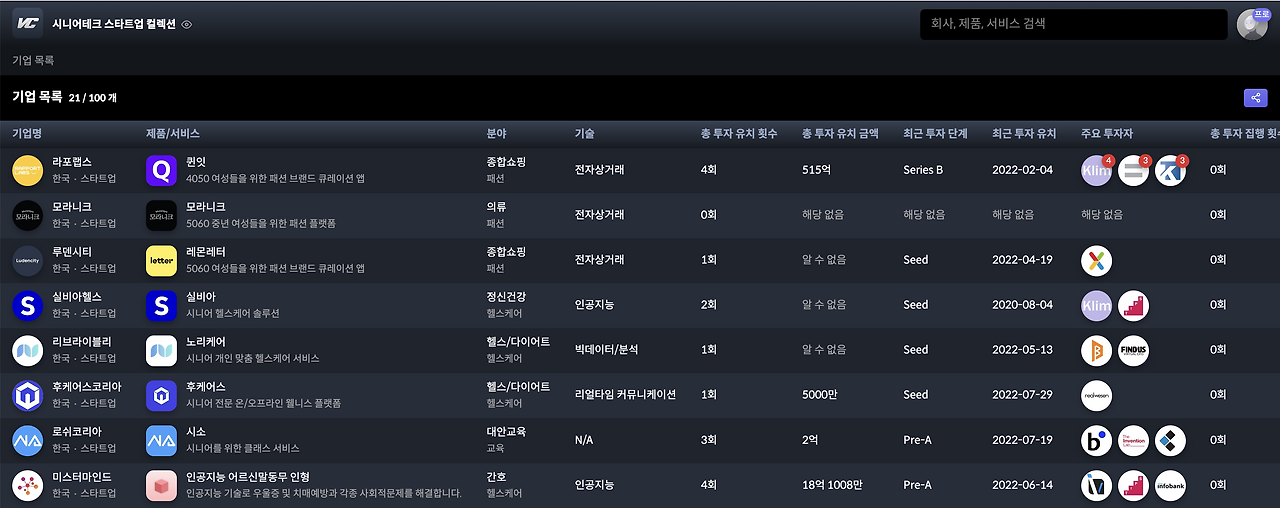Open the 모라니크 company logo
1280x508 pixels.
(x=28, y=215)
